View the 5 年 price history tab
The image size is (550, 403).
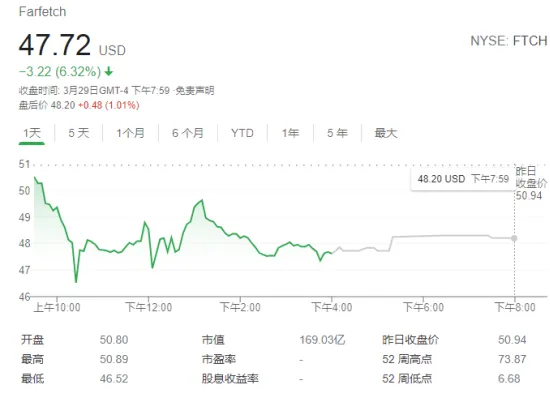[x=337, y=133]
